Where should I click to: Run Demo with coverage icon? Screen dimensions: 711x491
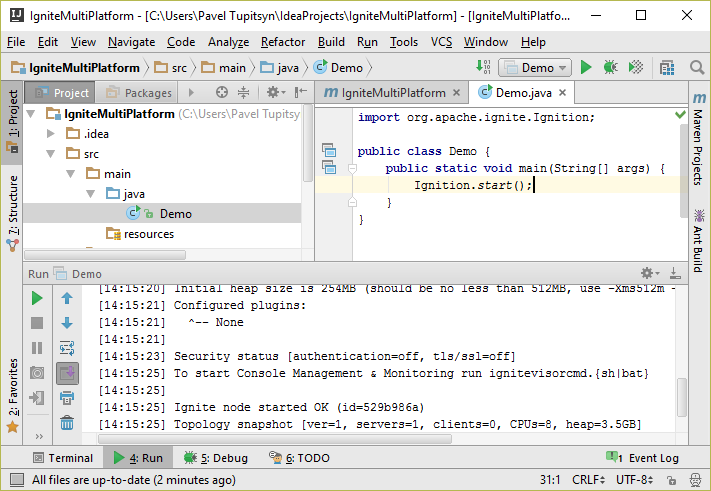tap(636, 68)
